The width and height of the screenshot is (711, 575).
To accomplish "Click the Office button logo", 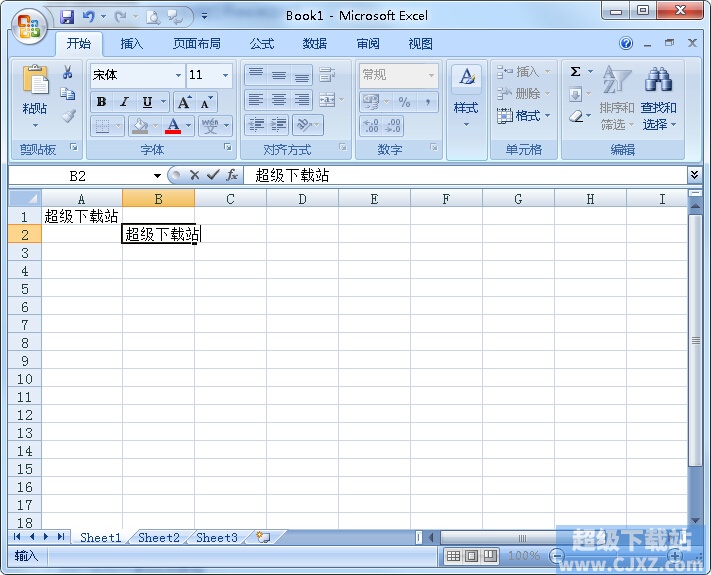I will [x=29, y=25].
